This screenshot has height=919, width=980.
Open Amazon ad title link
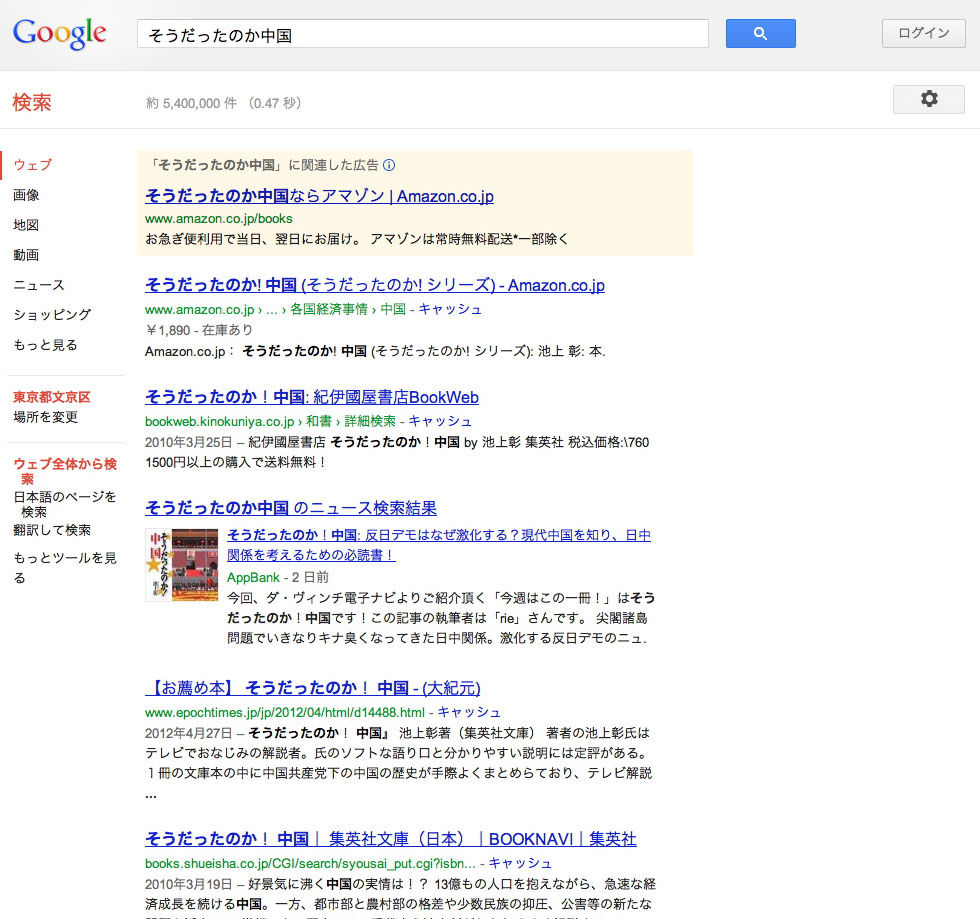point(319,196)
